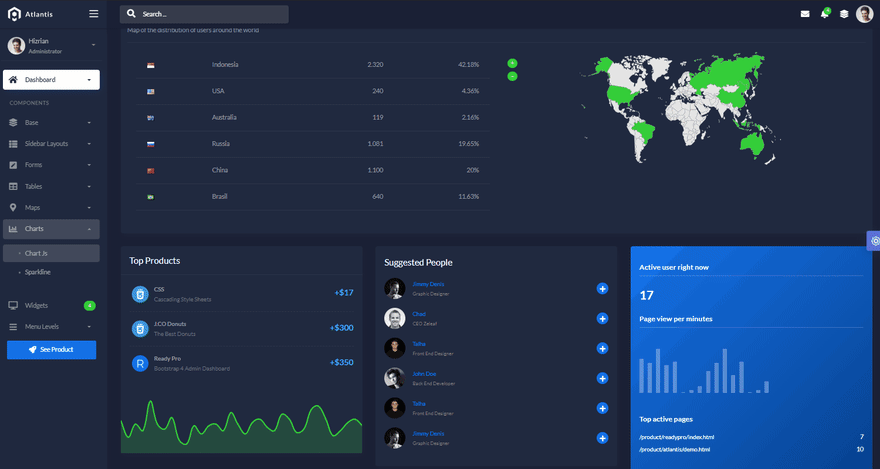Open notifications bell icon
The width and height of the screenshot is (880, 469).
(x=824, y=13)
